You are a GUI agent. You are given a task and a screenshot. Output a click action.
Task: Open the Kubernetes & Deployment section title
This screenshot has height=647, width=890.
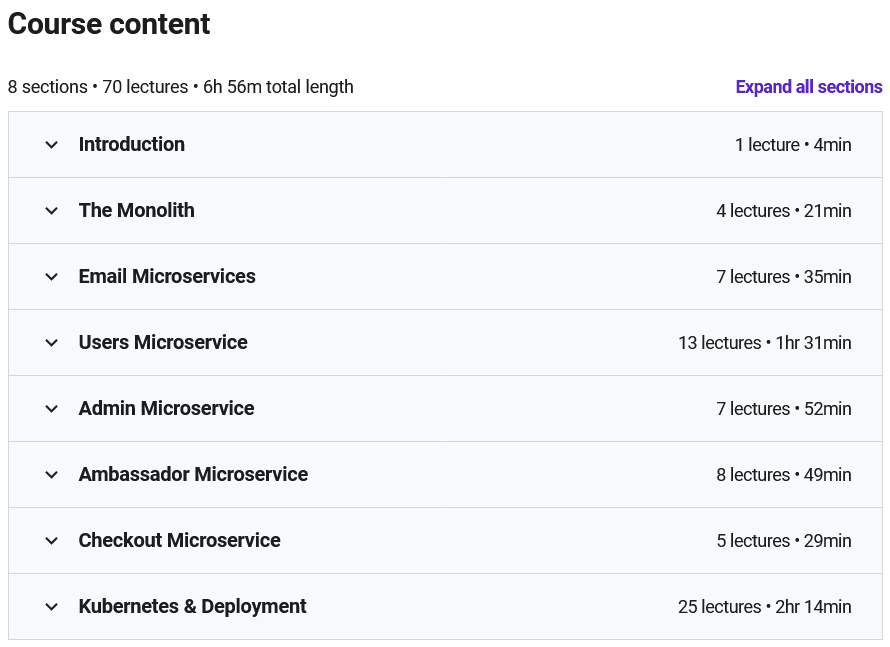coord(192,606)
